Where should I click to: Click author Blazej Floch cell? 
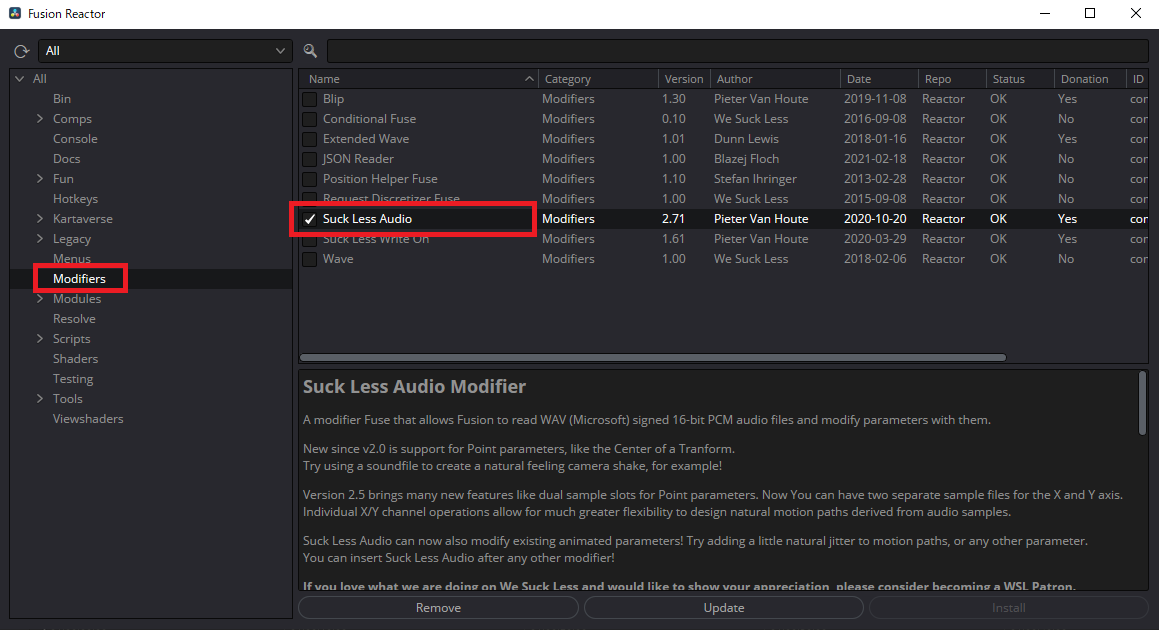coord(747,159)
